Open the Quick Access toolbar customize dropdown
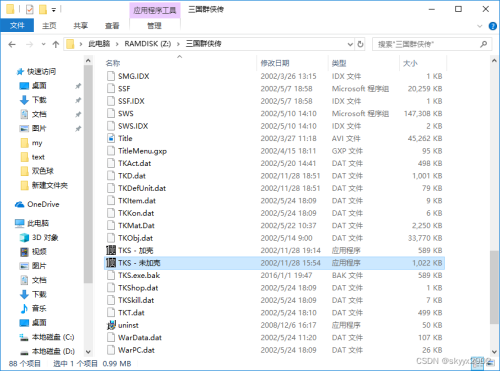The height and width of the screenshot is (371, 500). click(54, 10)
